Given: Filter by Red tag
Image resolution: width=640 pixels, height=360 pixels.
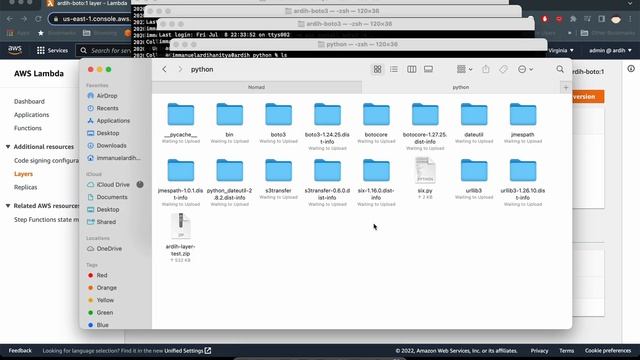Looking at the screenshot, I should click(98, 276).
